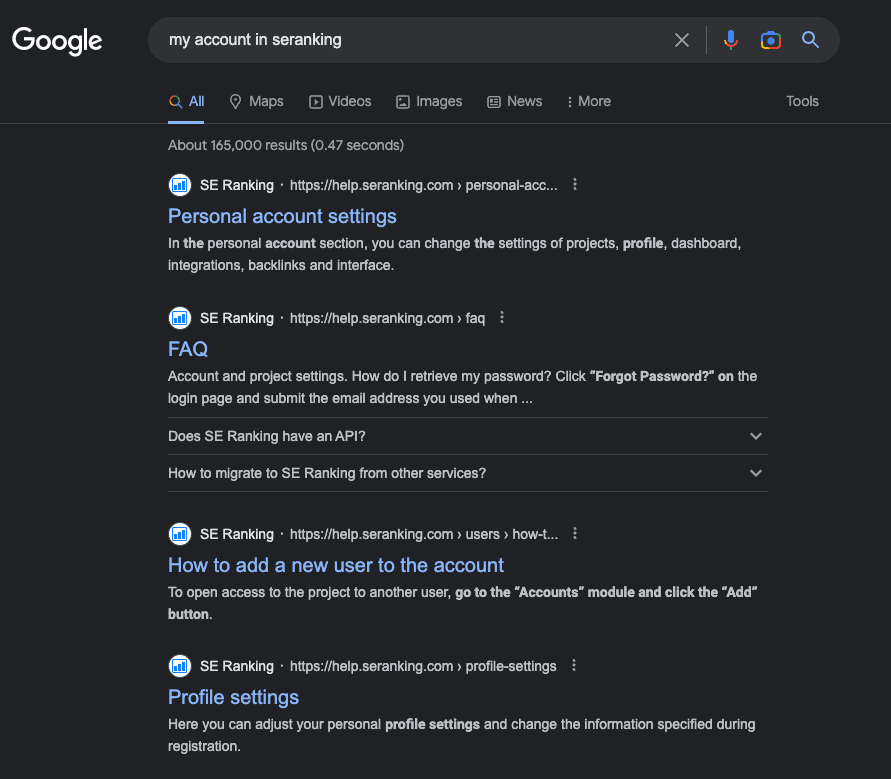
Task: Click the magnifying glass search button
Action: pos(810,40)
